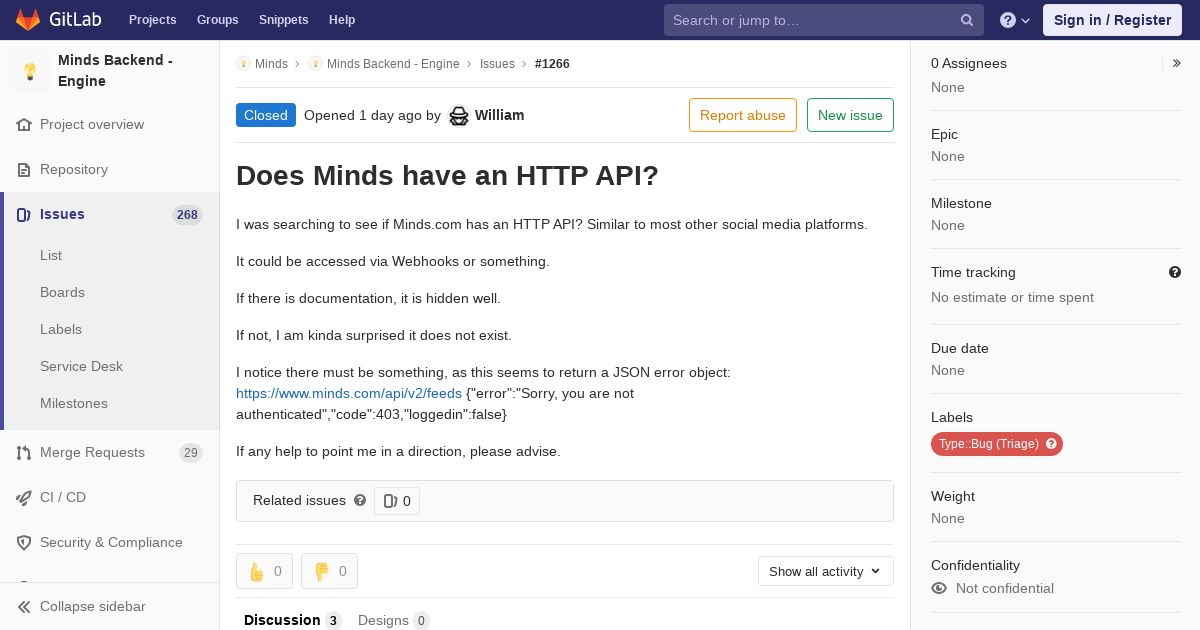Click the search magnifier icon
Screen dimensions: 1200x630
966,20
